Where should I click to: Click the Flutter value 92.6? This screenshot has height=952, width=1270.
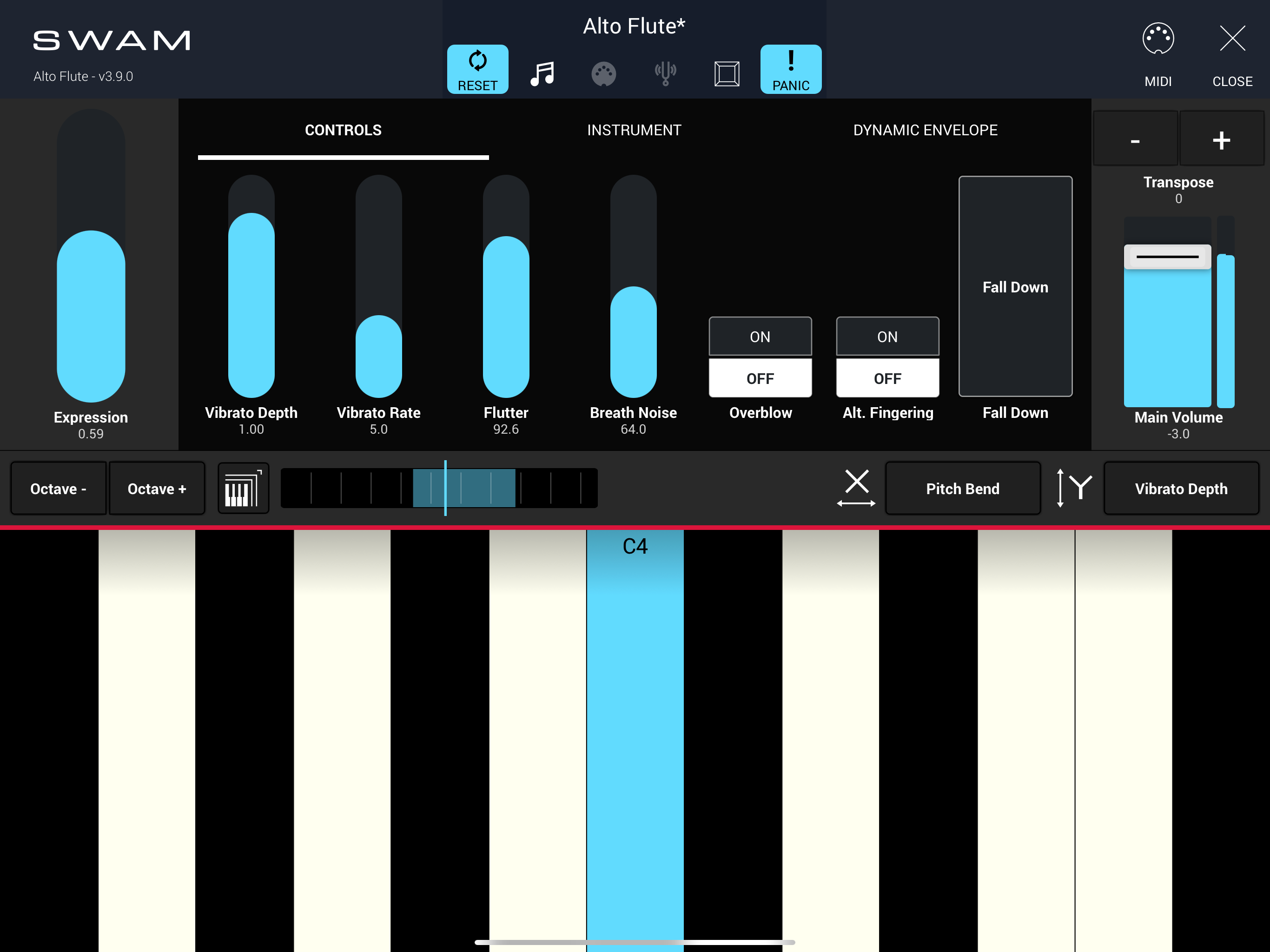506,429
